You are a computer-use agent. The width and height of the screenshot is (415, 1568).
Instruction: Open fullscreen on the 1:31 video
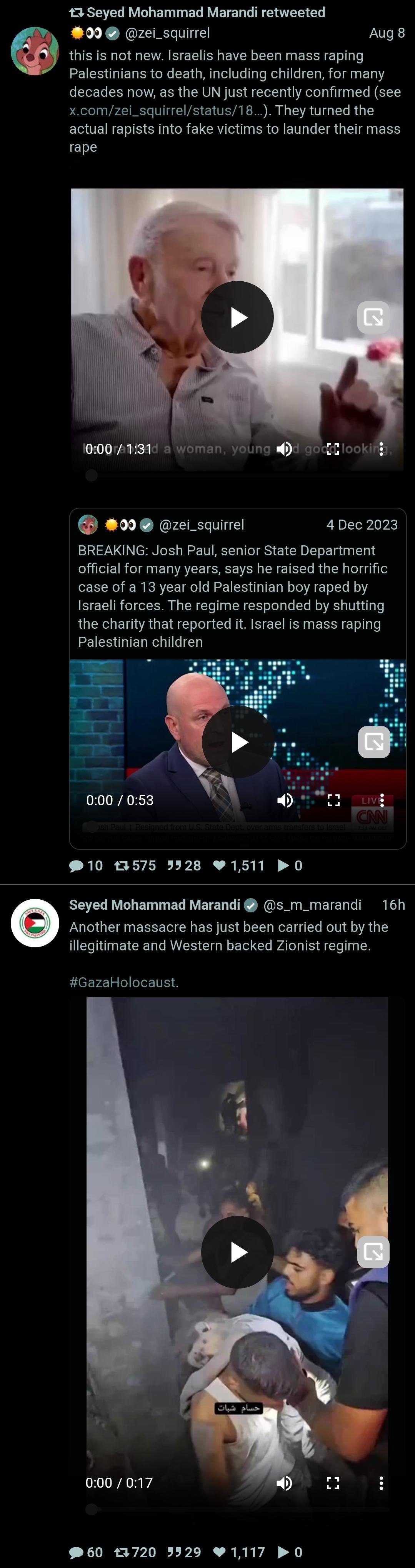pos(333,449)
